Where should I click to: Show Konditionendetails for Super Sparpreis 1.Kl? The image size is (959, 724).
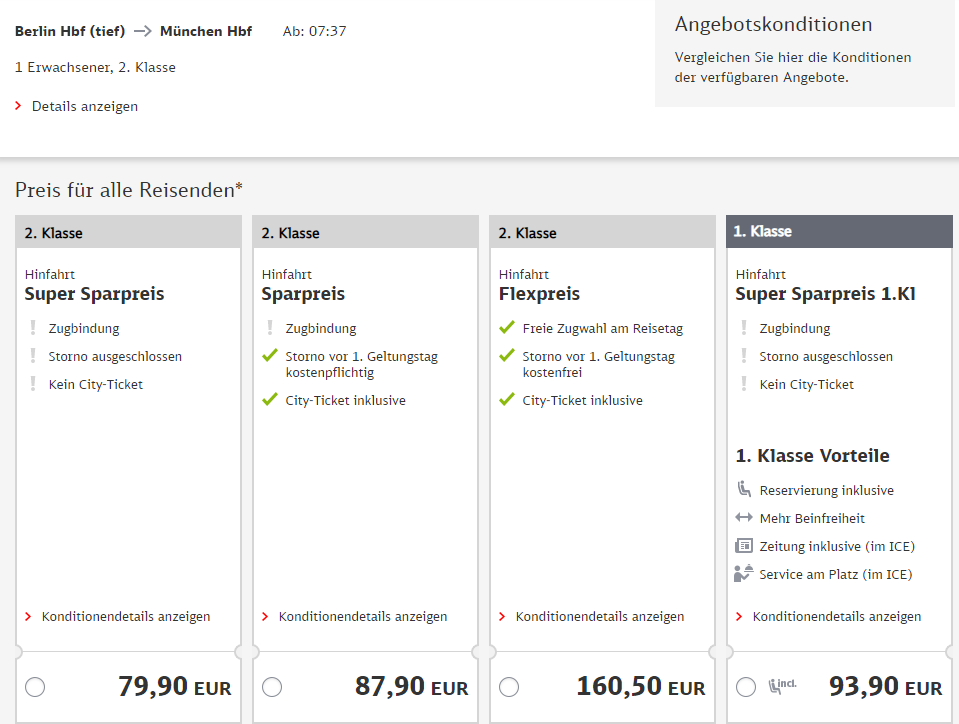coord(837,616)
